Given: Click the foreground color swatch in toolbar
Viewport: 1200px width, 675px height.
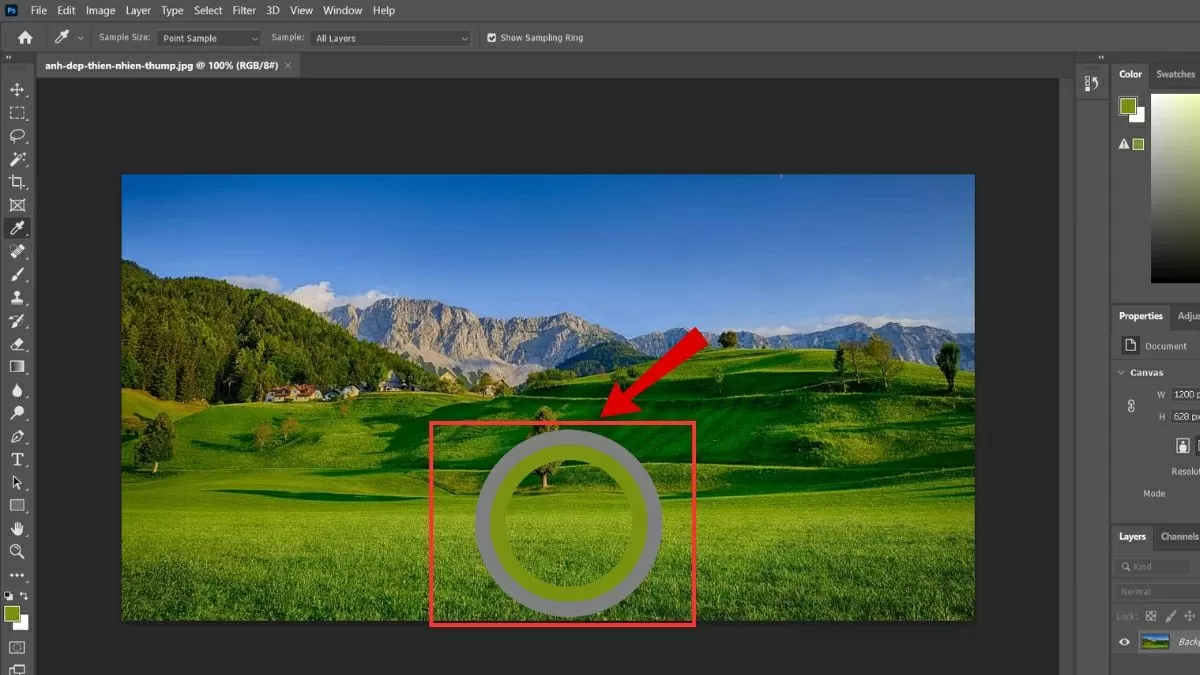Looking at the screenshot, I should (x=12, y=613).
